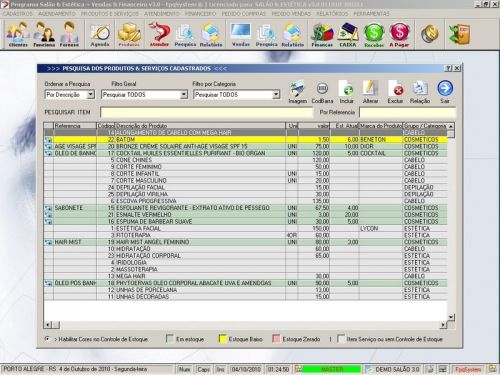The height and width of the screenshot is (375, 500).
Task: Open the PEDIDO COMPRAS menu
Action: (x=244, y=14)
